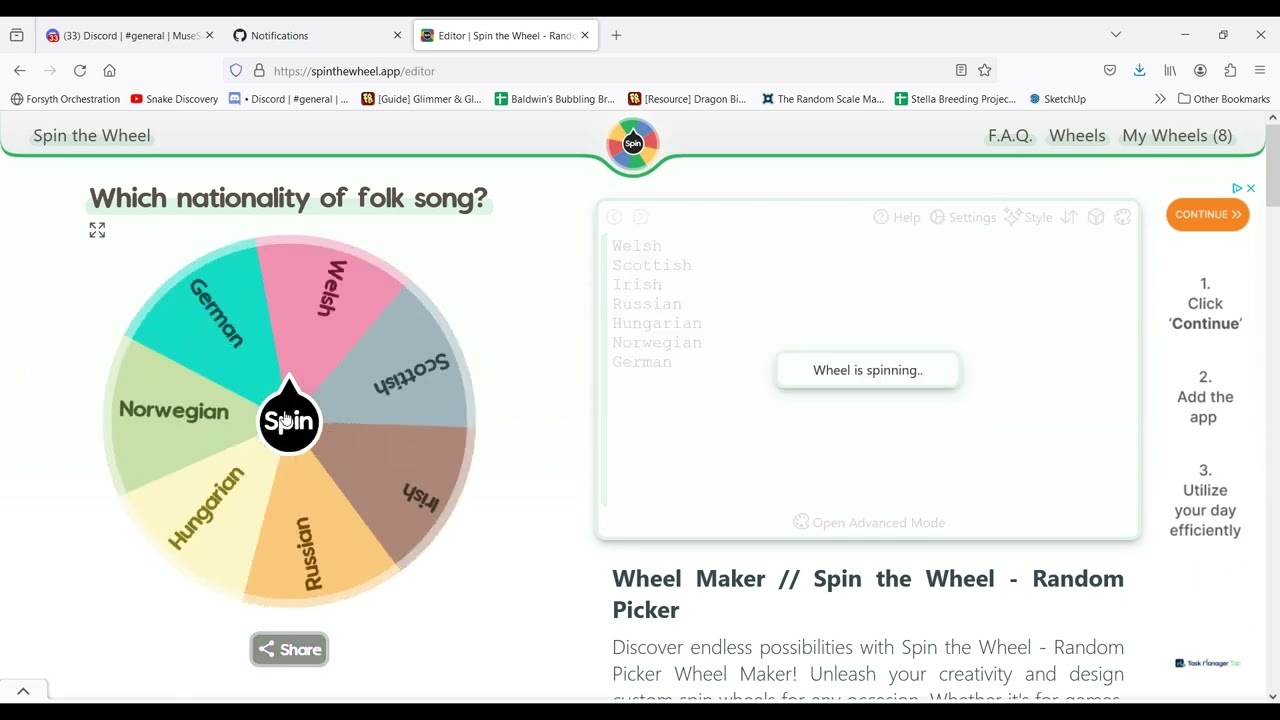Click the Save to Pocket icon
Viewport: 1280px width, 720px height.
click(1110, 71)
